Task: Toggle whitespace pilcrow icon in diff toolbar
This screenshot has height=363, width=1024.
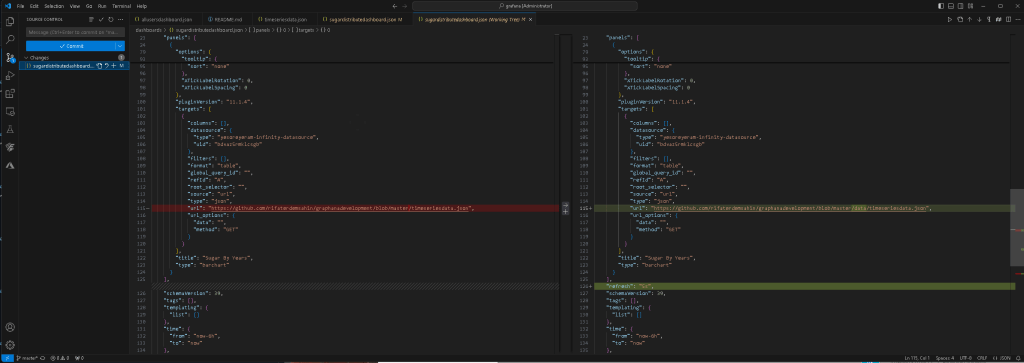Action: pyautogui.click(x=988, y=20)
